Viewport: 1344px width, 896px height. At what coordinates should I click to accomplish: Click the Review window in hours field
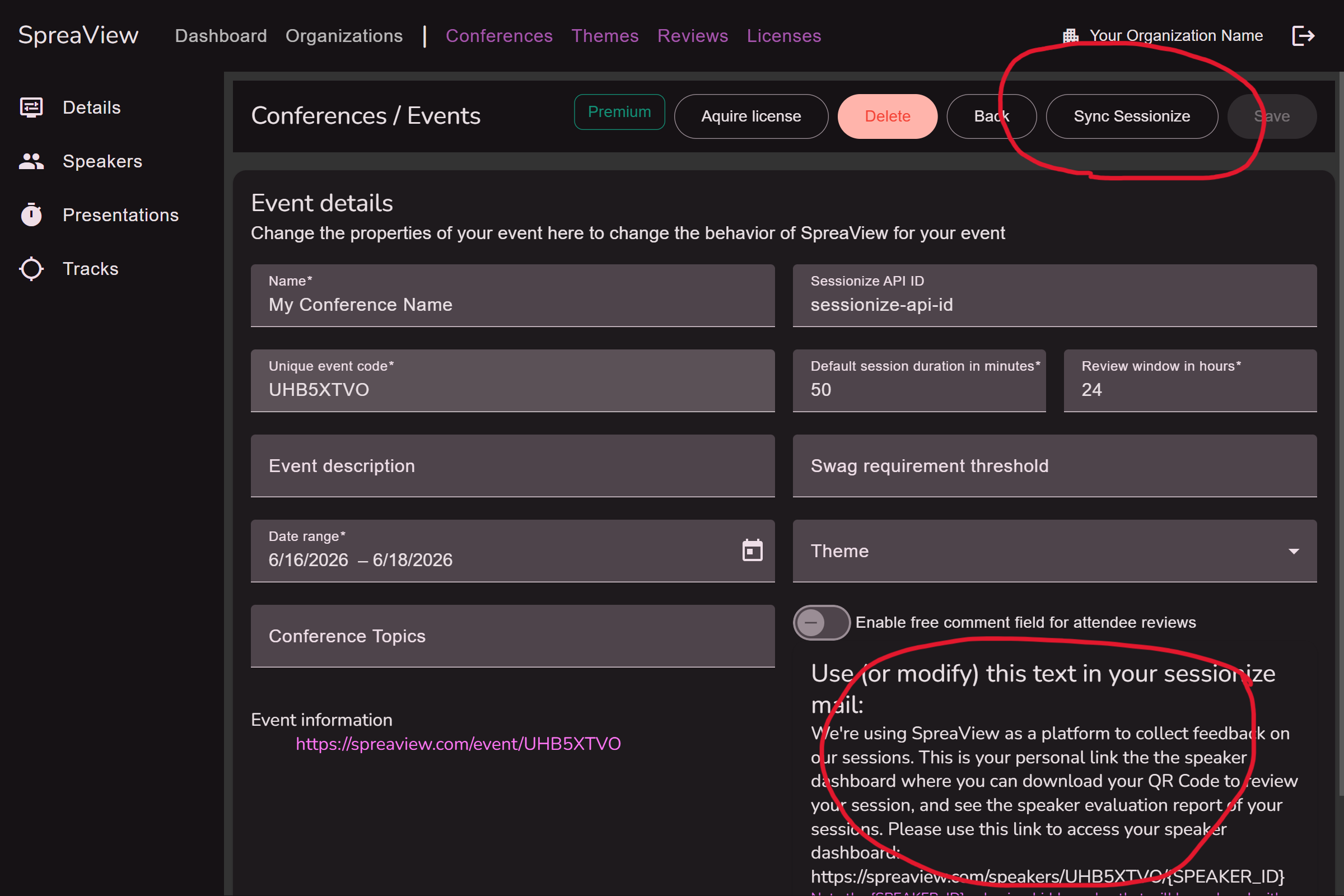pyautogui.click(x=1189, y=381)
